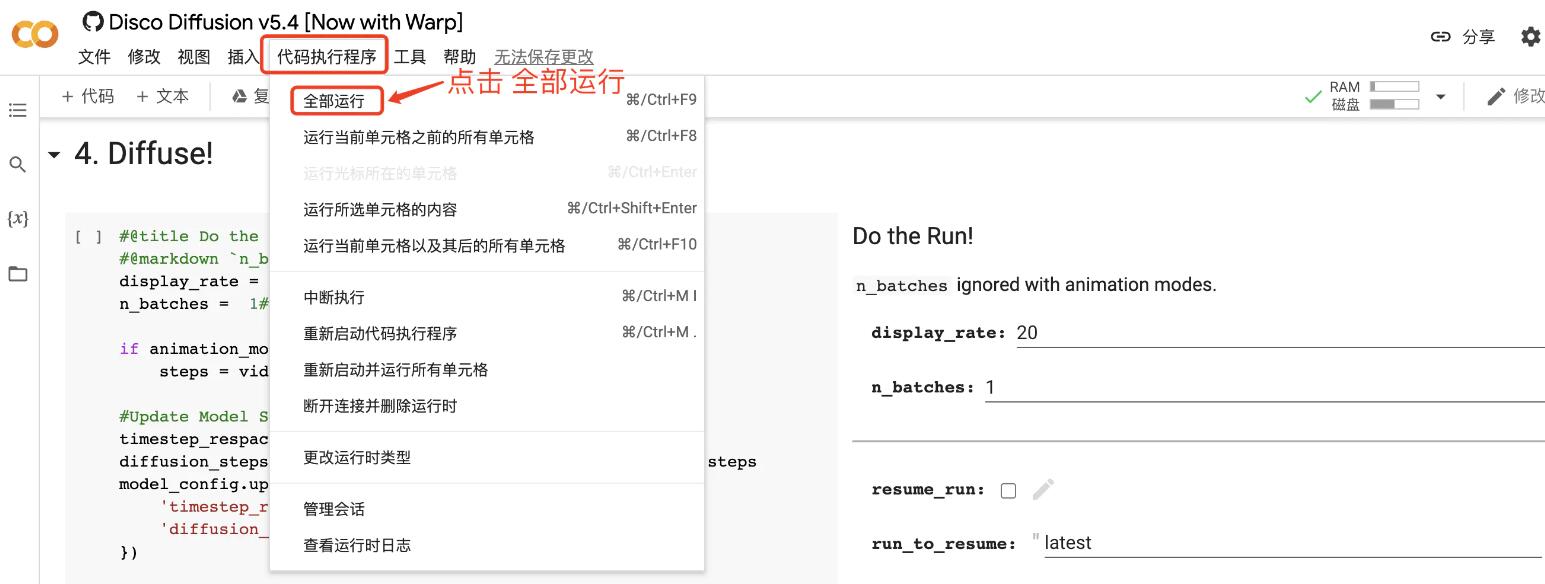
Task: Toggle the resume_run checkbox
Action: [1008, 490]
